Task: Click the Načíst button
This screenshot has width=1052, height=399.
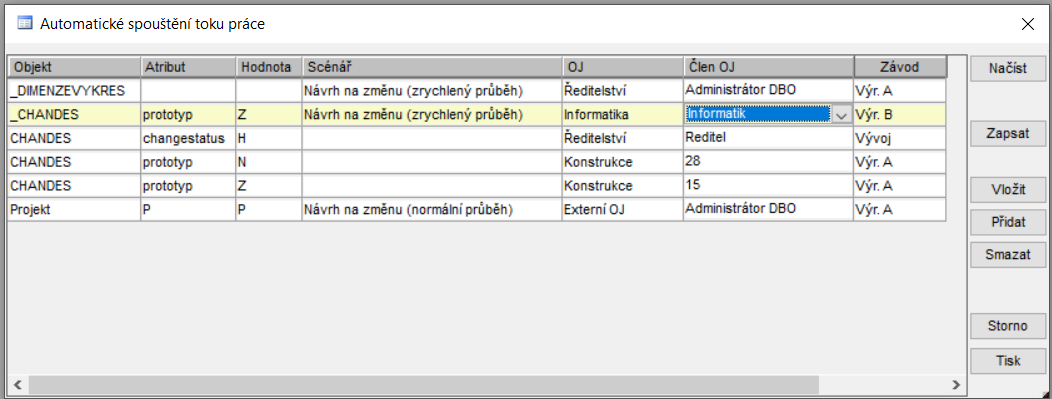Action: [1008, 69]
